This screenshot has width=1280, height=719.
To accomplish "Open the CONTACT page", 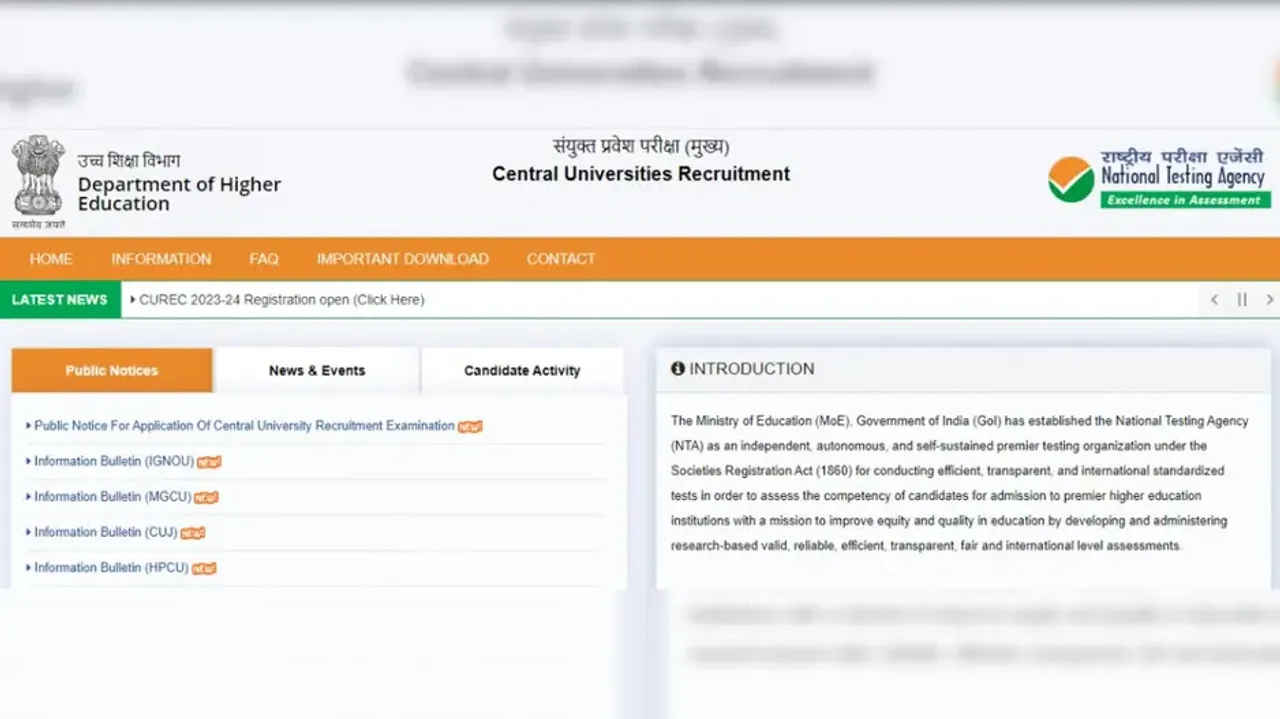I will coord(561,259).
